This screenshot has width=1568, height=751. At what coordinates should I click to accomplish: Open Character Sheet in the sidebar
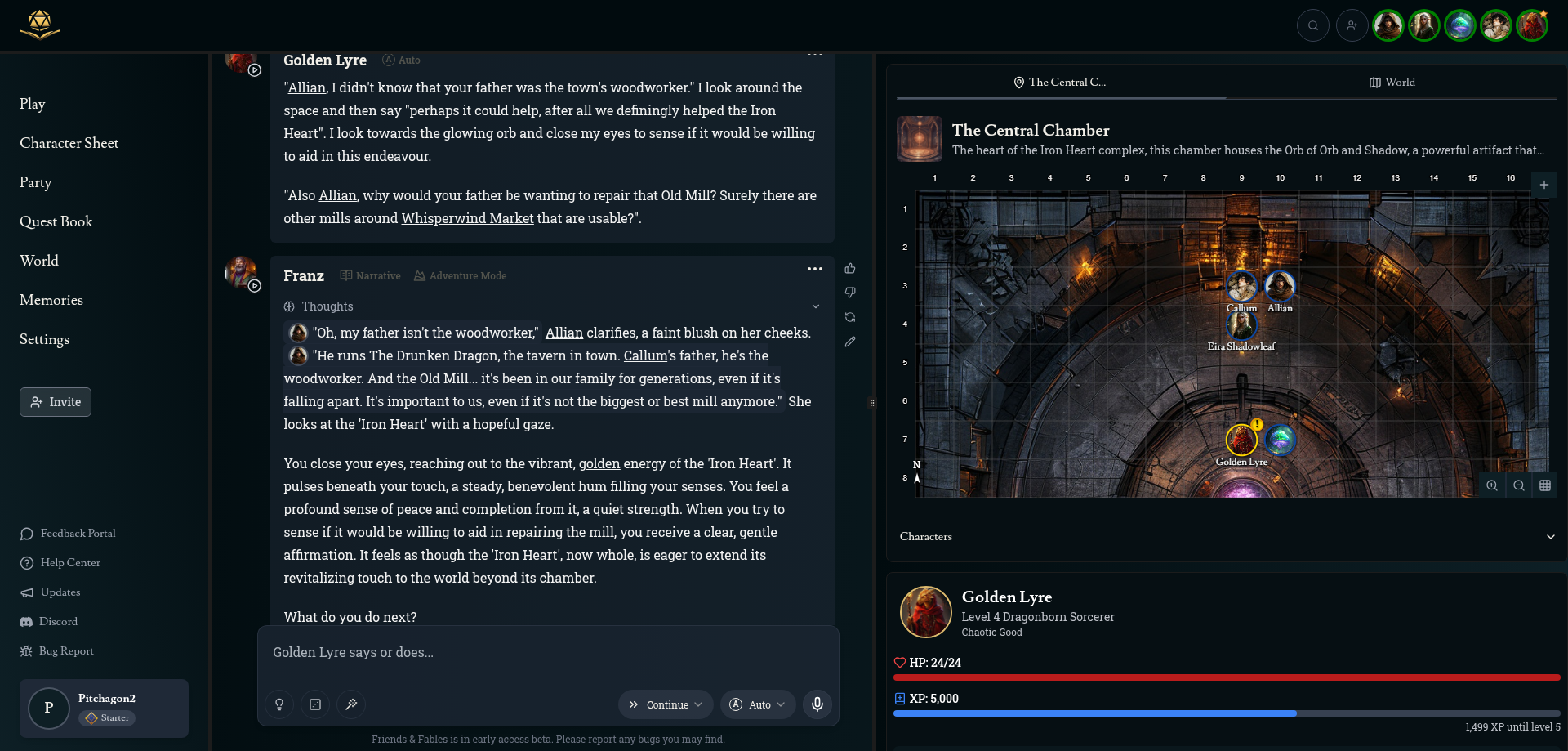[69, 143]
